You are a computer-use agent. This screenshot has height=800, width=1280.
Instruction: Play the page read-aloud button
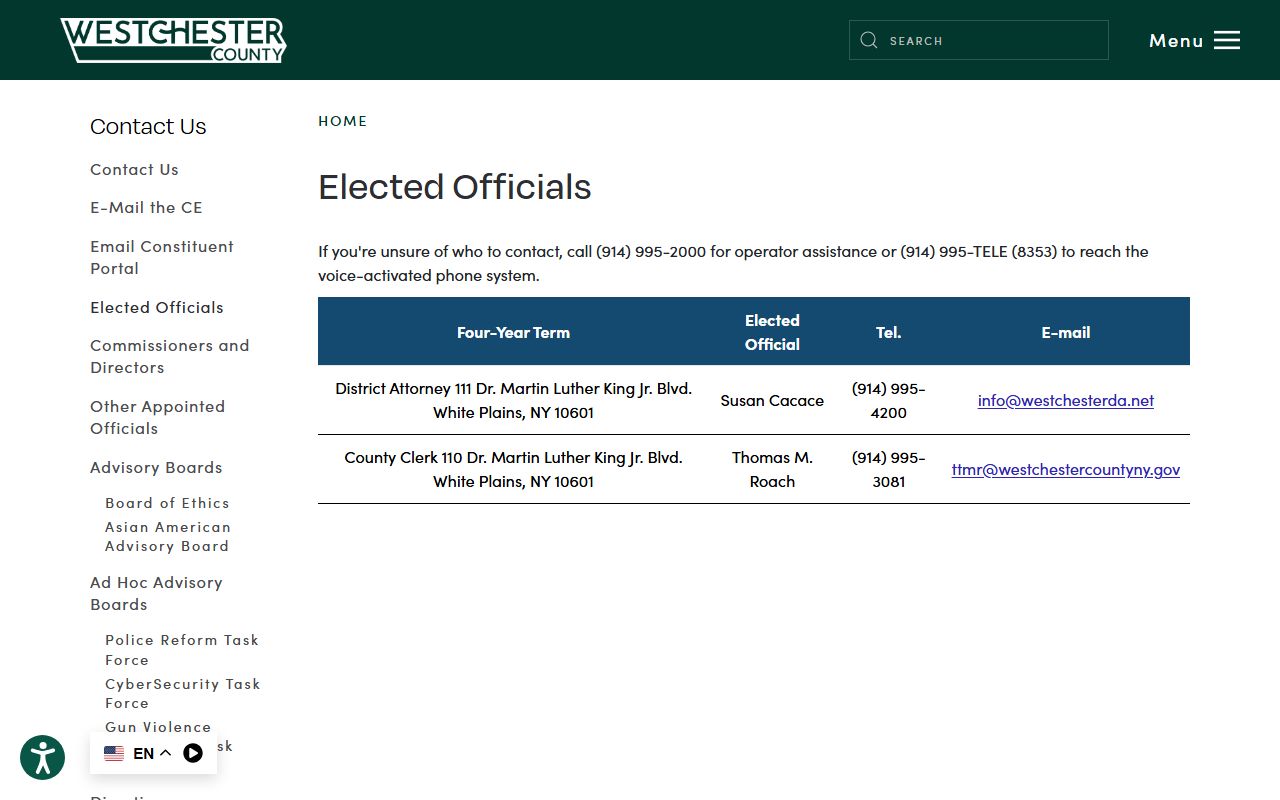point(193,753)
